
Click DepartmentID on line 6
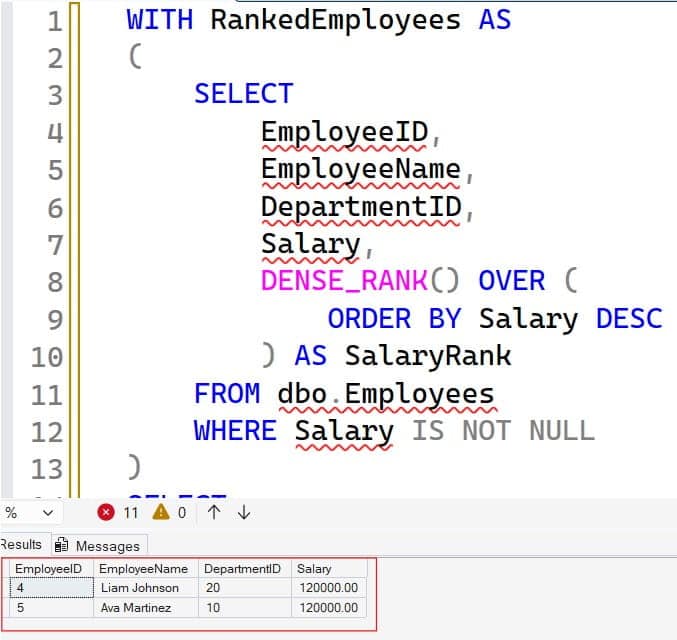pyautogui.click(x=361, y=206)
